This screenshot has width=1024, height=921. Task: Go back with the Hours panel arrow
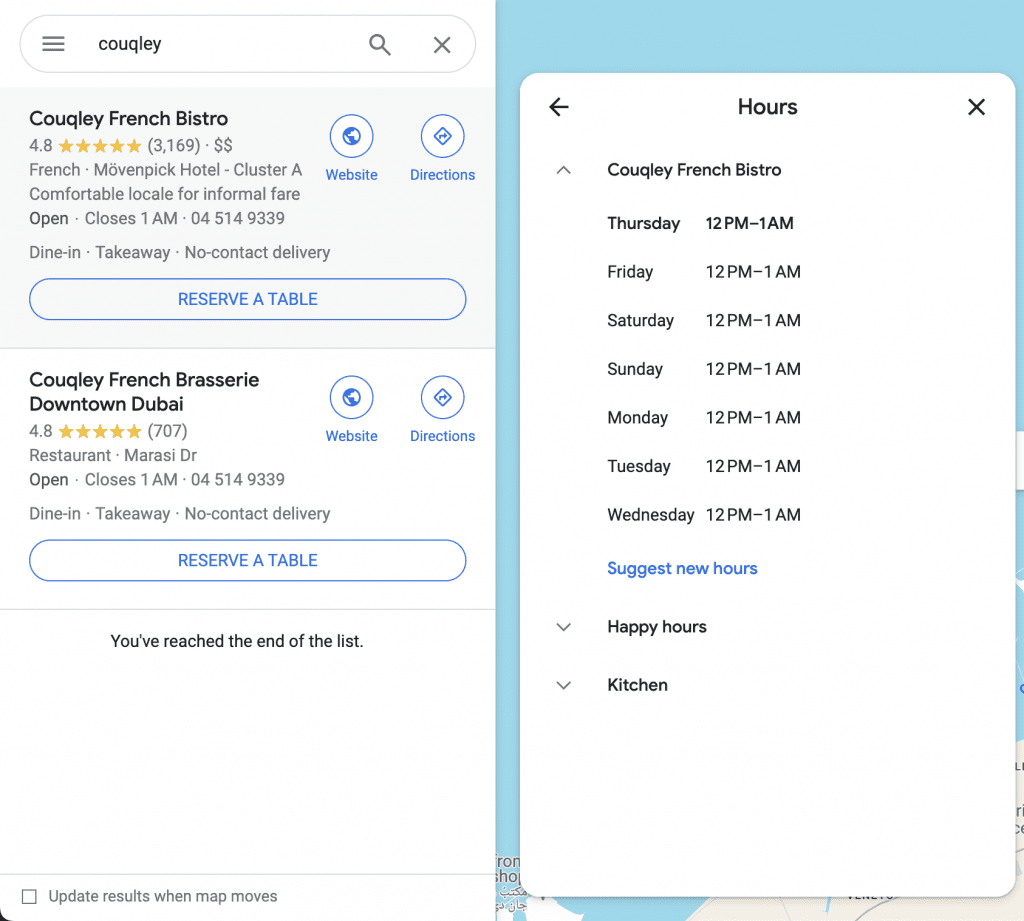(559, 106)
